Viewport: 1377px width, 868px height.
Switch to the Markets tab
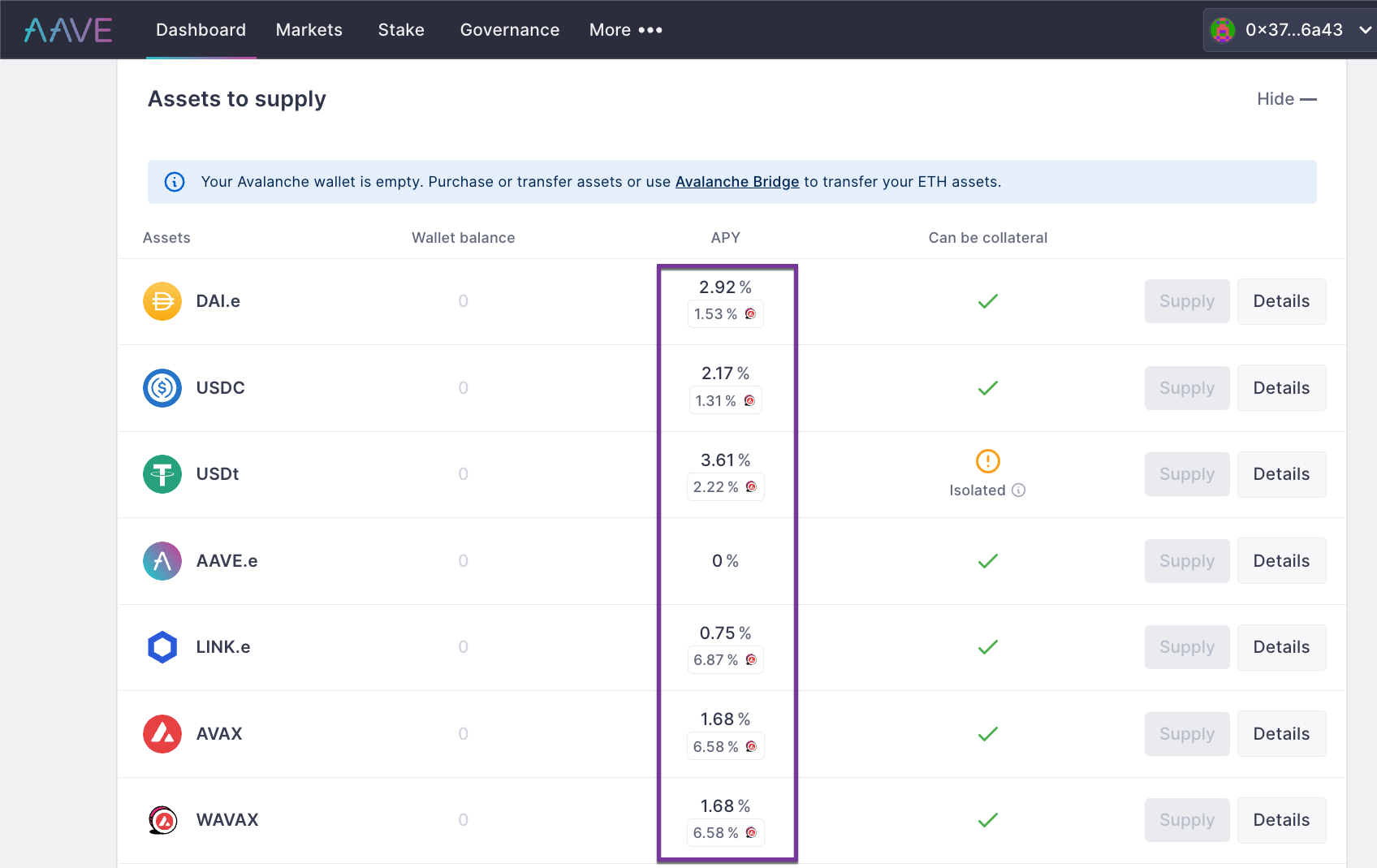click(x=309, y=29)
